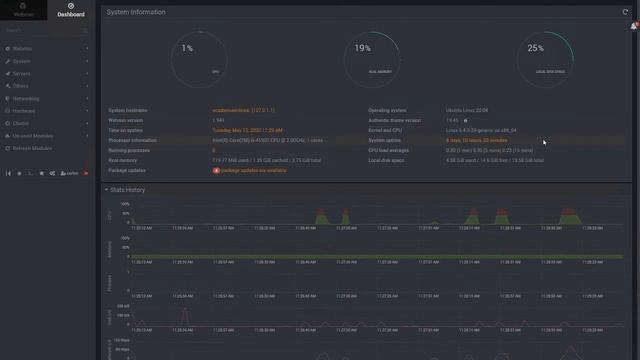The height and width of the screenshot is (360, 640).
Task: Open favorites star icon in sidebar footer
Action: click(41, 173)
